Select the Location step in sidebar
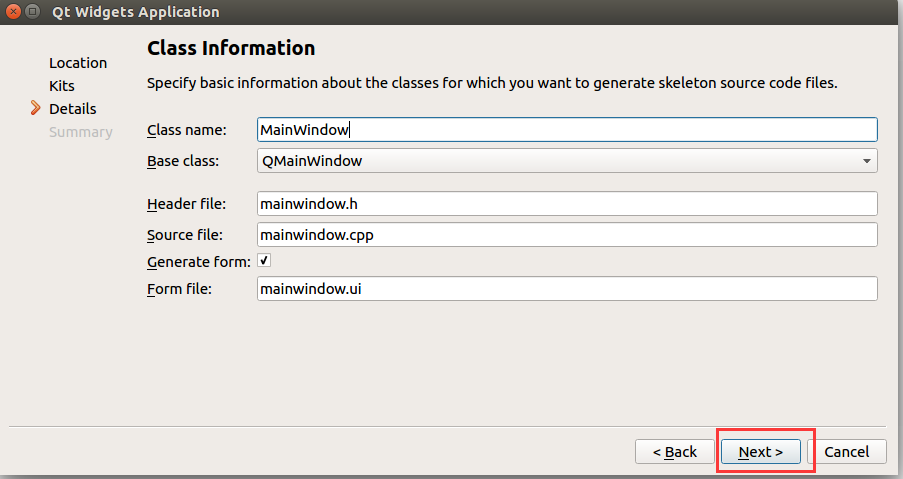This screenshot has width=903, height=479. (x=78, y=63)
